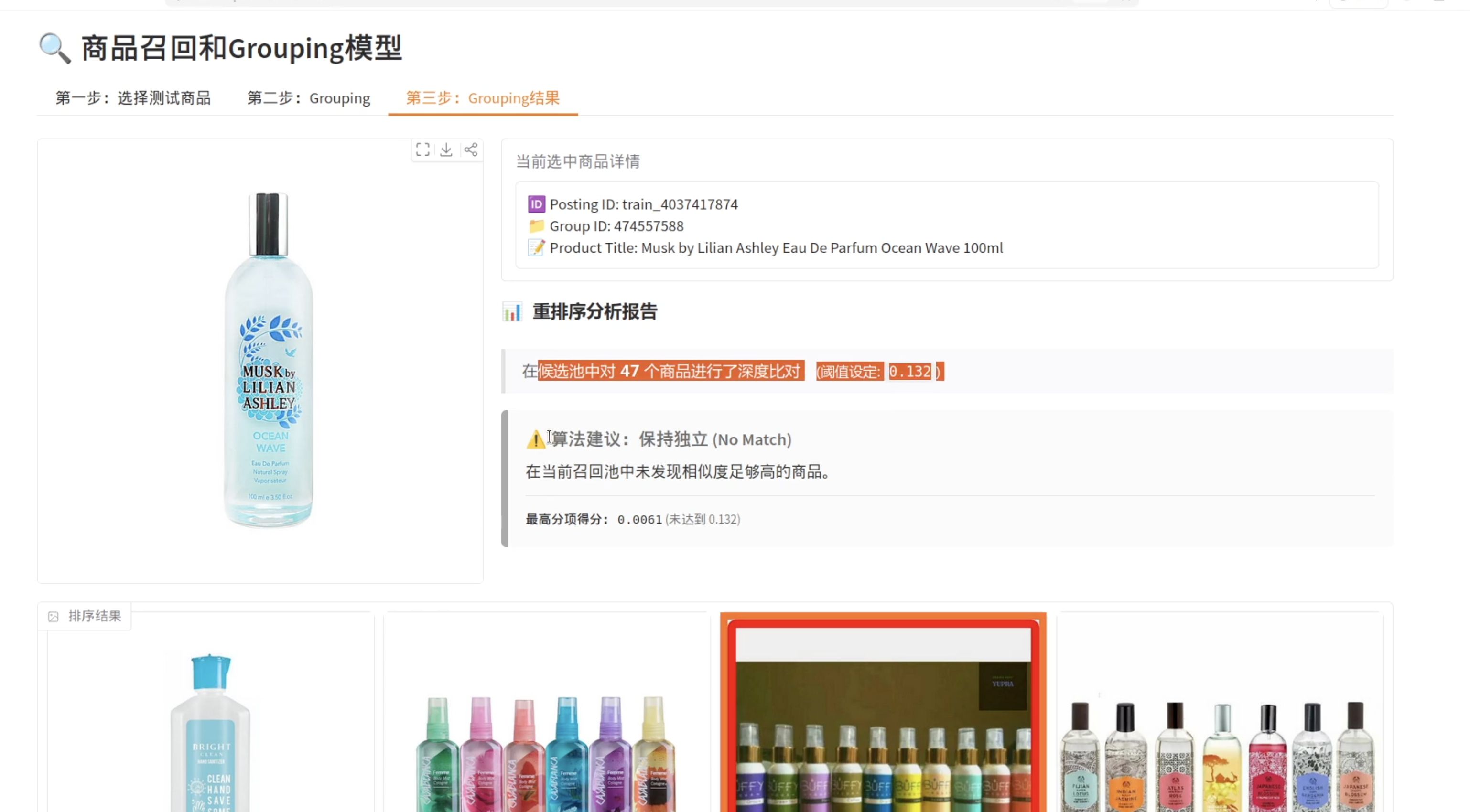Click the 当前选中商品详情 label

[577, 161]
